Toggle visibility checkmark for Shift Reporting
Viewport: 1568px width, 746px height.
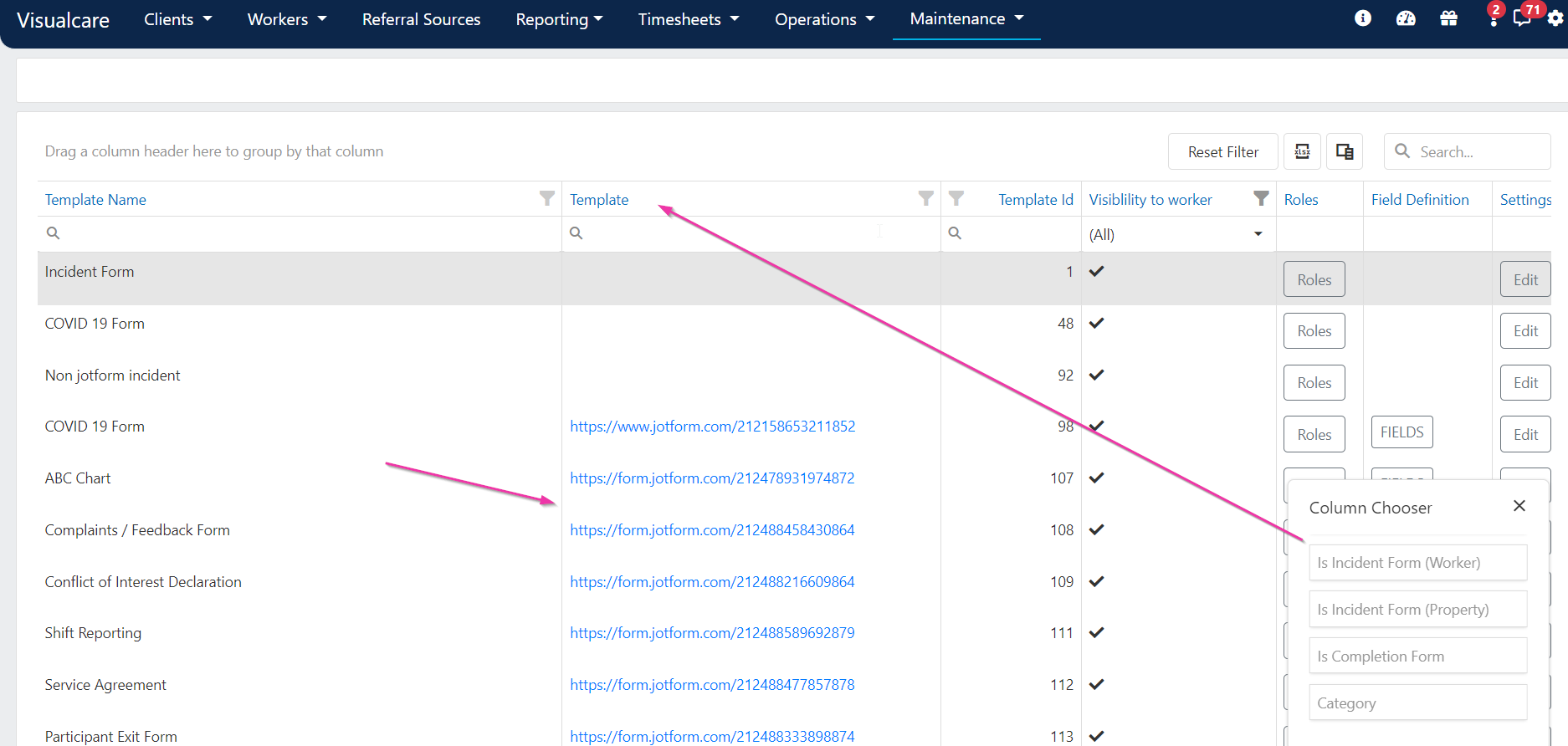[x=1097, y=632]
